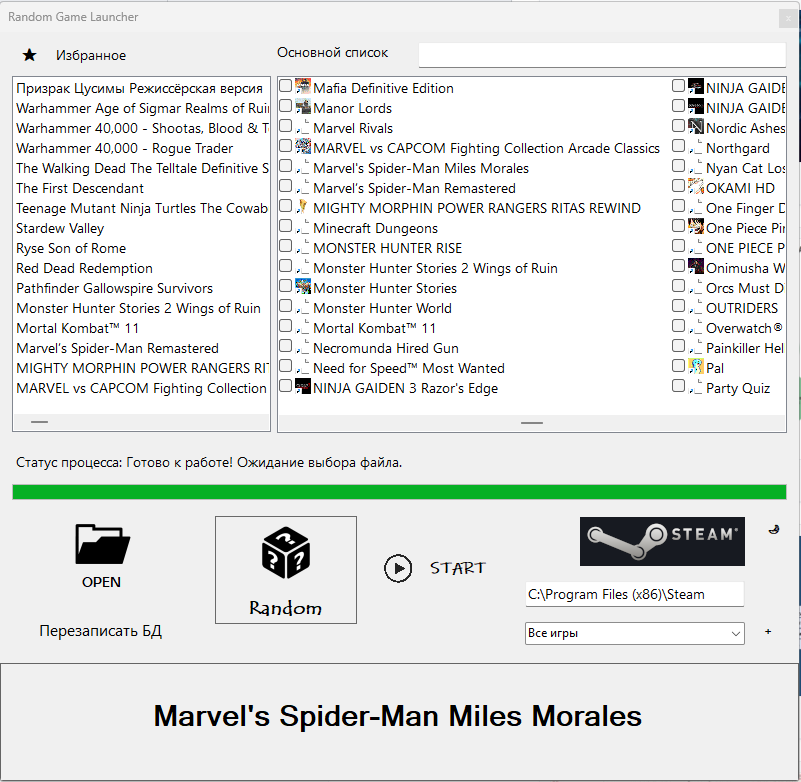
Task: Click the OKAMI HD game icon
Action: [696, 186]
